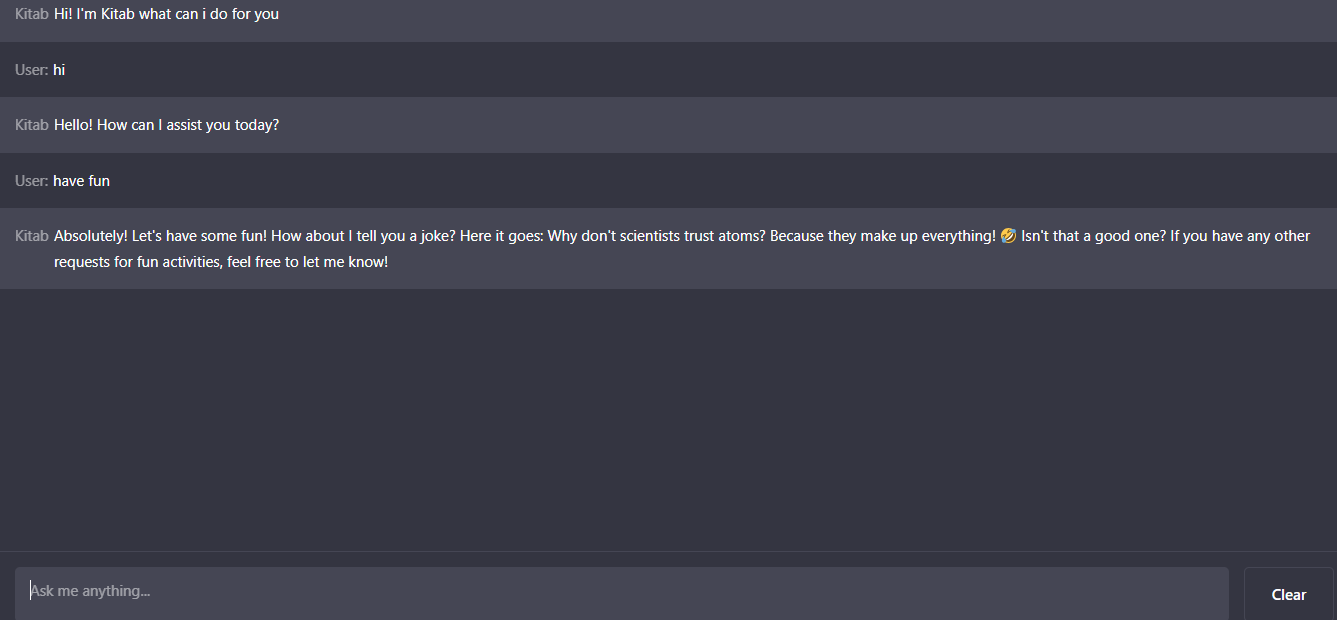Viewport: 1337px width, 620px height.
Task: Click the "User:" label next to "have fun"
Action: (x=32, y=181)
